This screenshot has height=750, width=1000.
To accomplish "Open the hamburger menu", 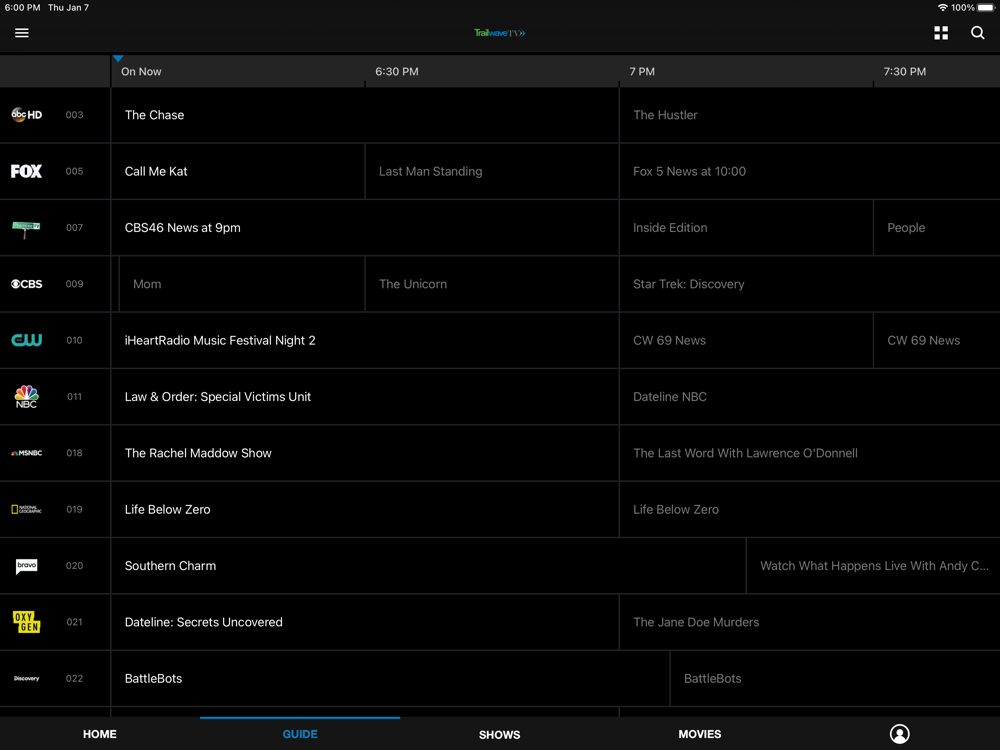I will tap(22, 33).
